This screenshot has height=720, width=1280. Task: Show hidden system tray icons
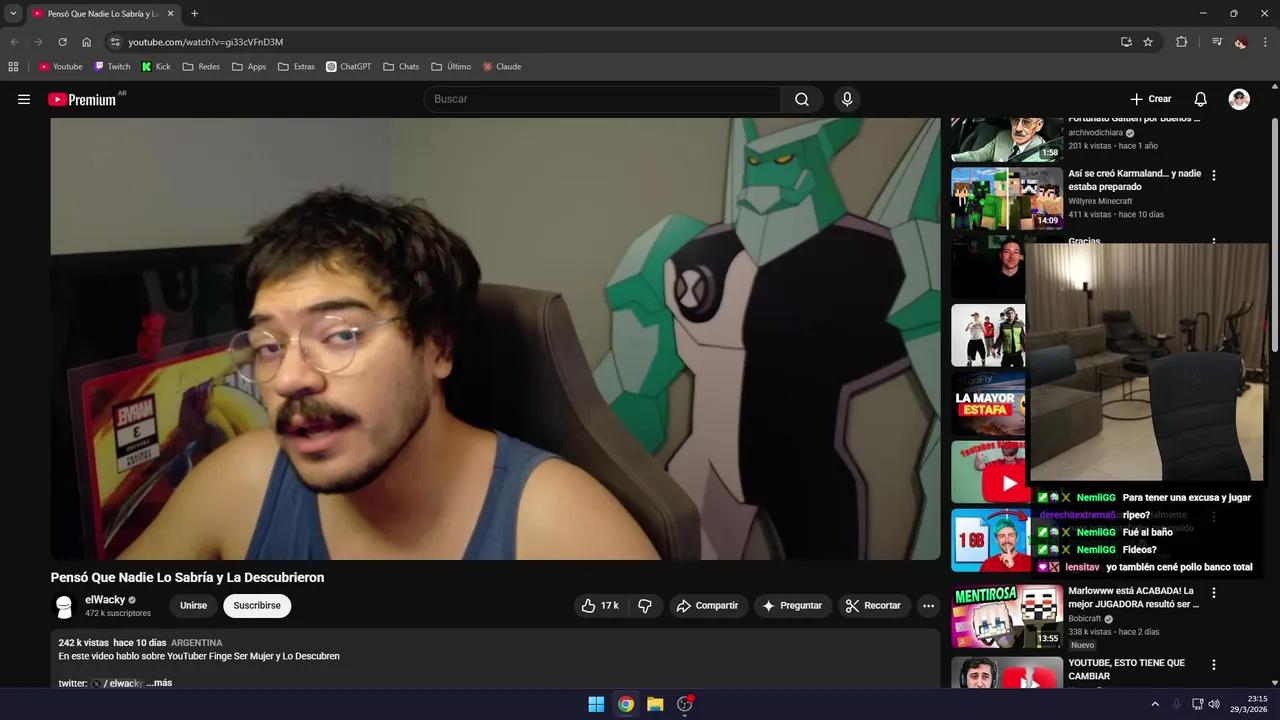1155,704
